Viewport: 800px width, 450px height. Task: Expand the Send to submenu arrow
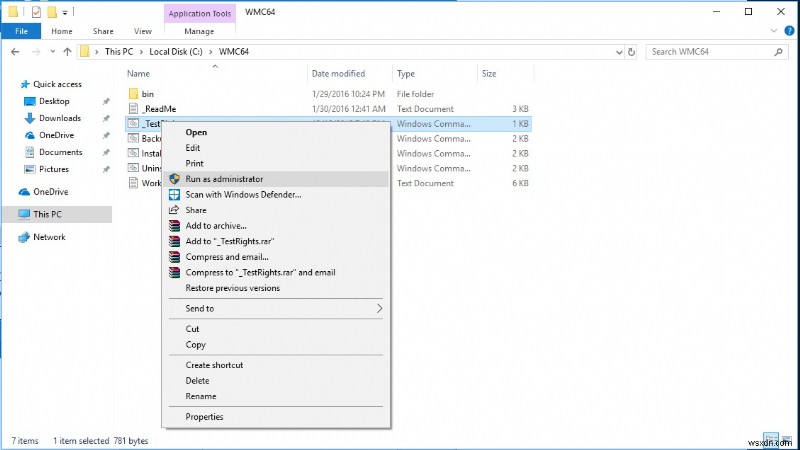(x=379, y=308)
